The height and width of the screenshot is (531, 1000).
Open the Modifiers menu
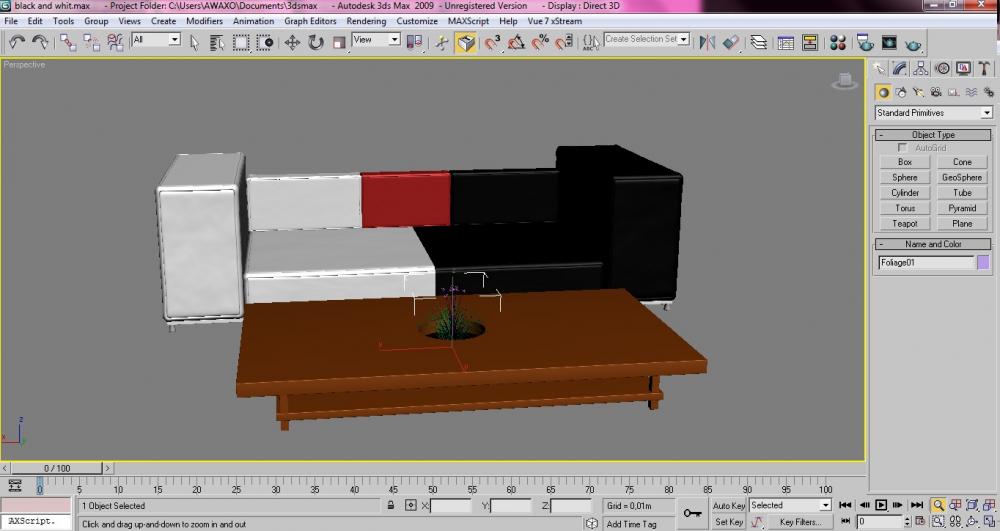click(204, 20)
